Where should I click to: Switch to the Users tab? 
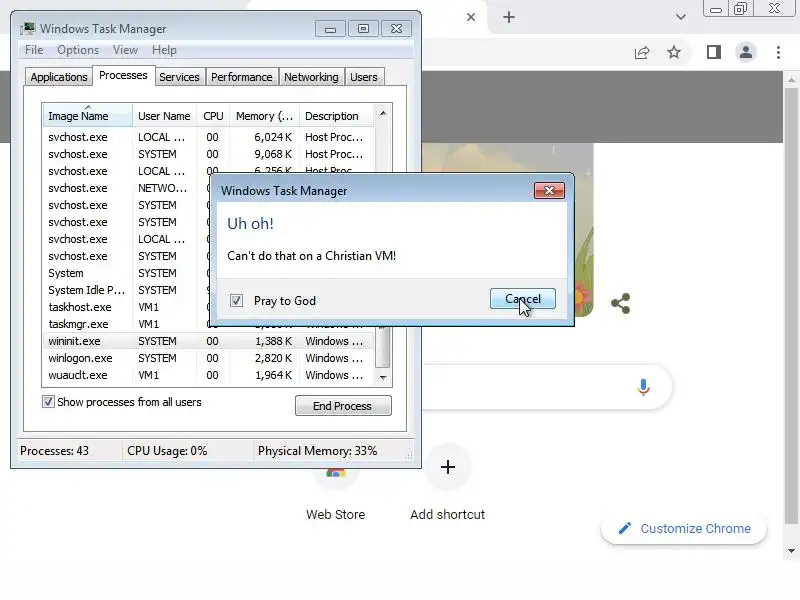click(364, 77)
